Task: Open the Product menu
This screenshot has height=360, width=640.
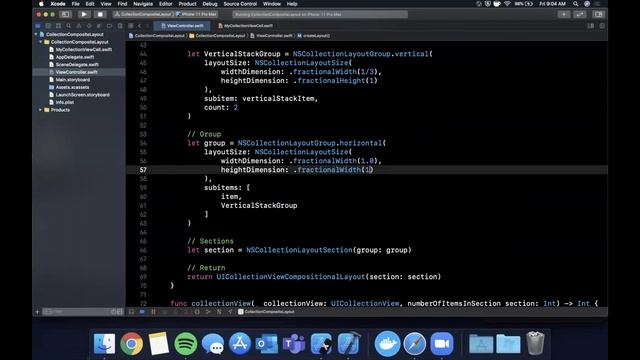Action: 187,4
